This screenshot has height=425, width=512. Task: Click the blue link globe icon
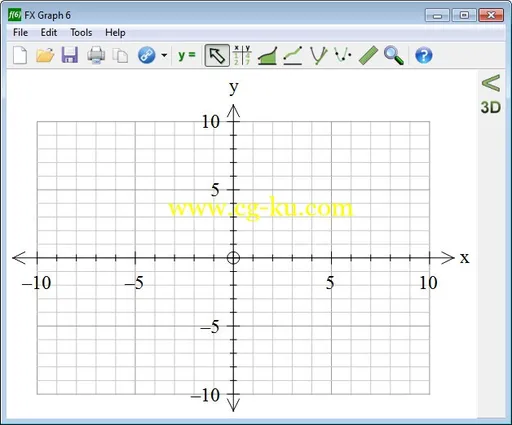(x=147, y=55)
